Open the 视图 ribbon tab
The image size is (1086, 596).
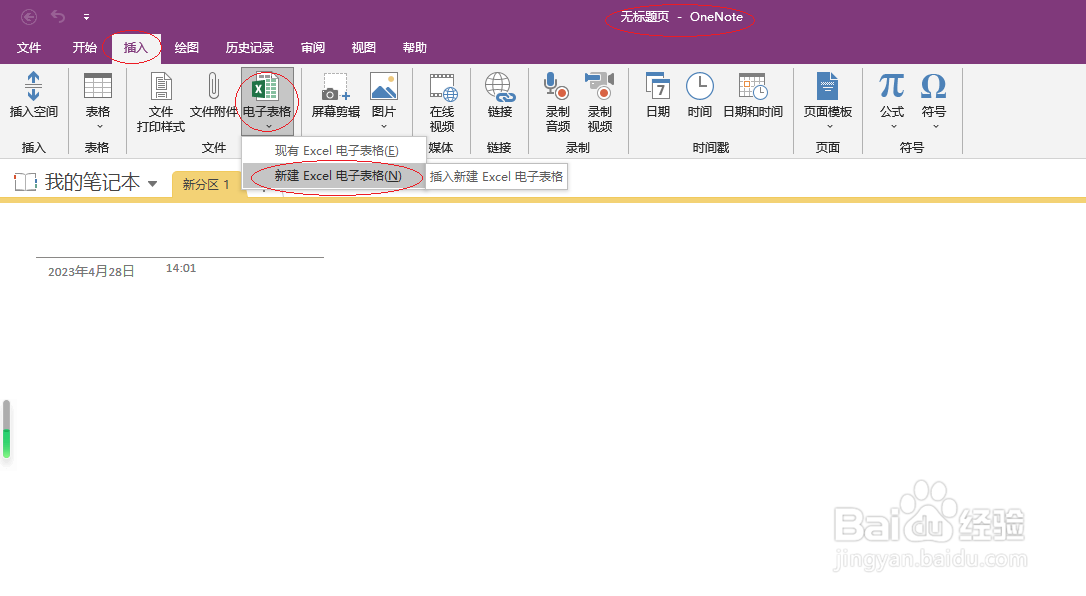364,48
